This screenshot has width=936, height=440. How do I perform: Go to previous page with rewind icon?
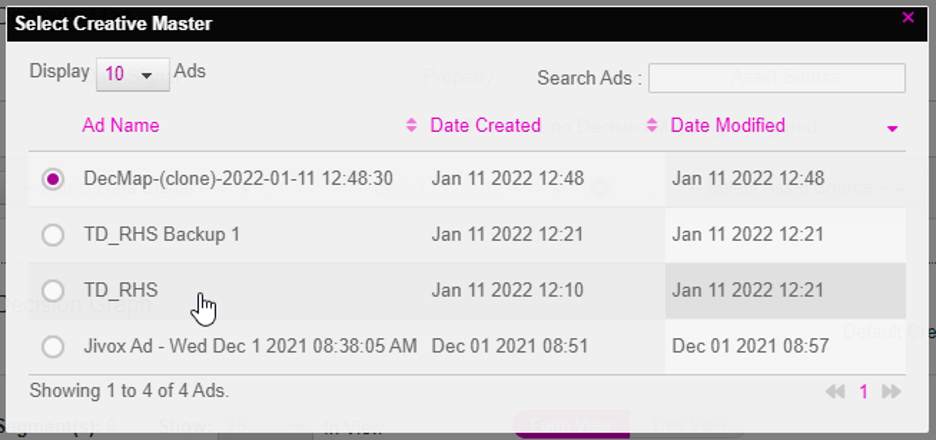click(x=835, y=392)
